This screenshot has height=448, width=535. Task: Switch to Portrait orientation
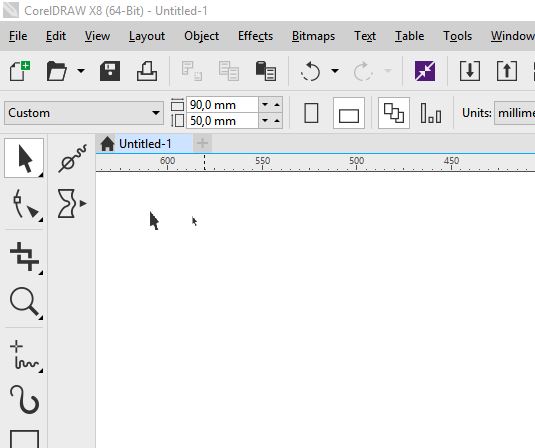click(311, 113)
